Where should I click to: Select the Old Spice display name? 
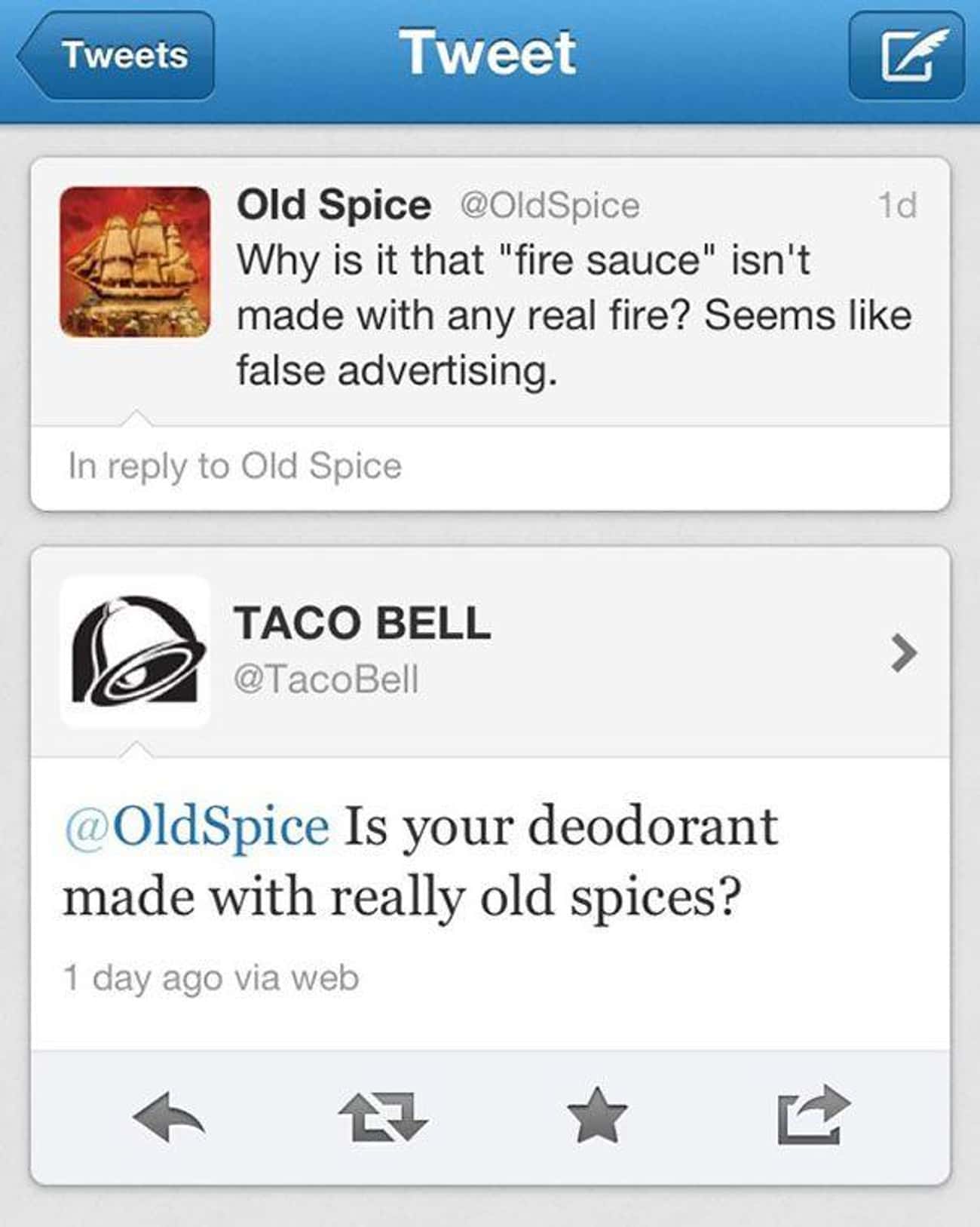click(x=333, y=205)
